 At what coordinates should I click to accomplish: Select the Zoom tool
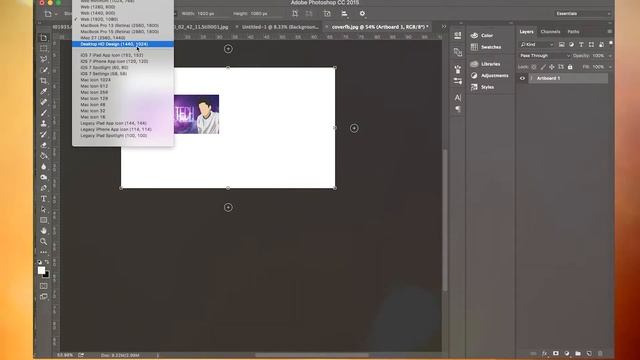[x=44, y=242]
